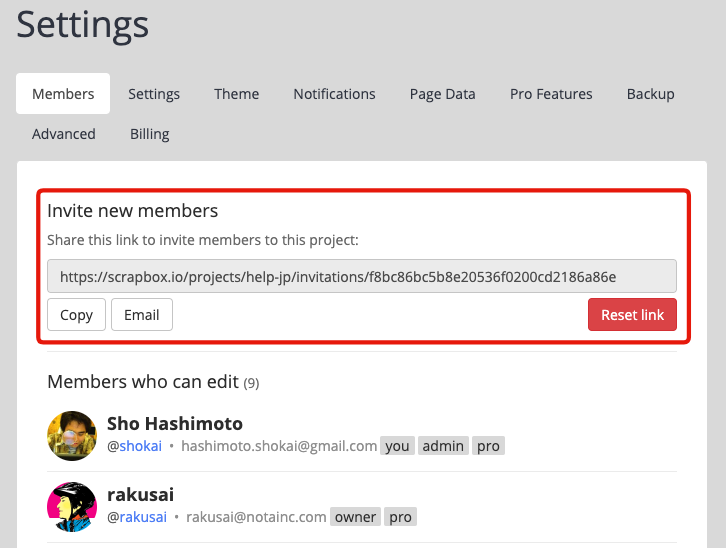Image resolution: width=726 pixels, height=548 pixels.
Task: Click the owner badge next to rakusai
Action: pos(356,517)
